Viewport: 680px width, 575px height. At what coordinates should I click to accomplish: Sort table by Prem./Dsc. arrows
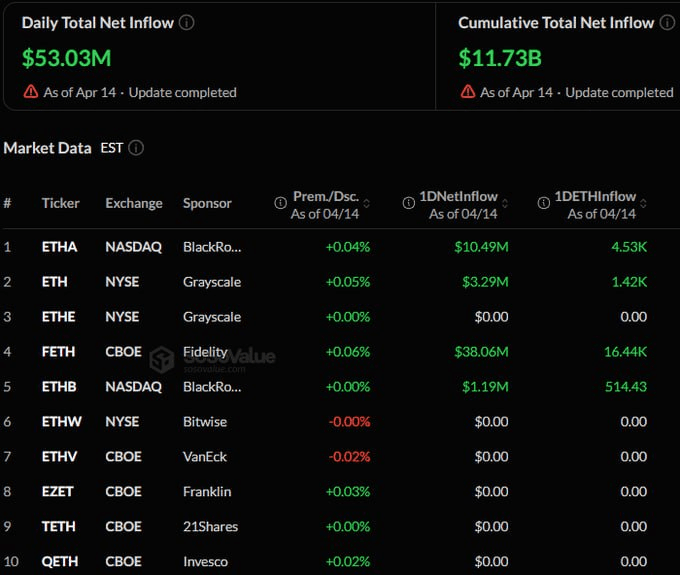[365, 197]
